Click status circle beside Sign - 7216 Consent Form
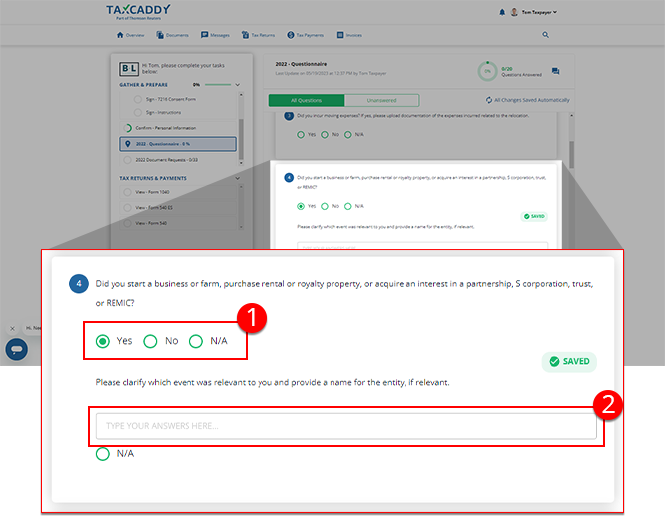This screenshot has width=665, height=521. [x=137, y=99]
